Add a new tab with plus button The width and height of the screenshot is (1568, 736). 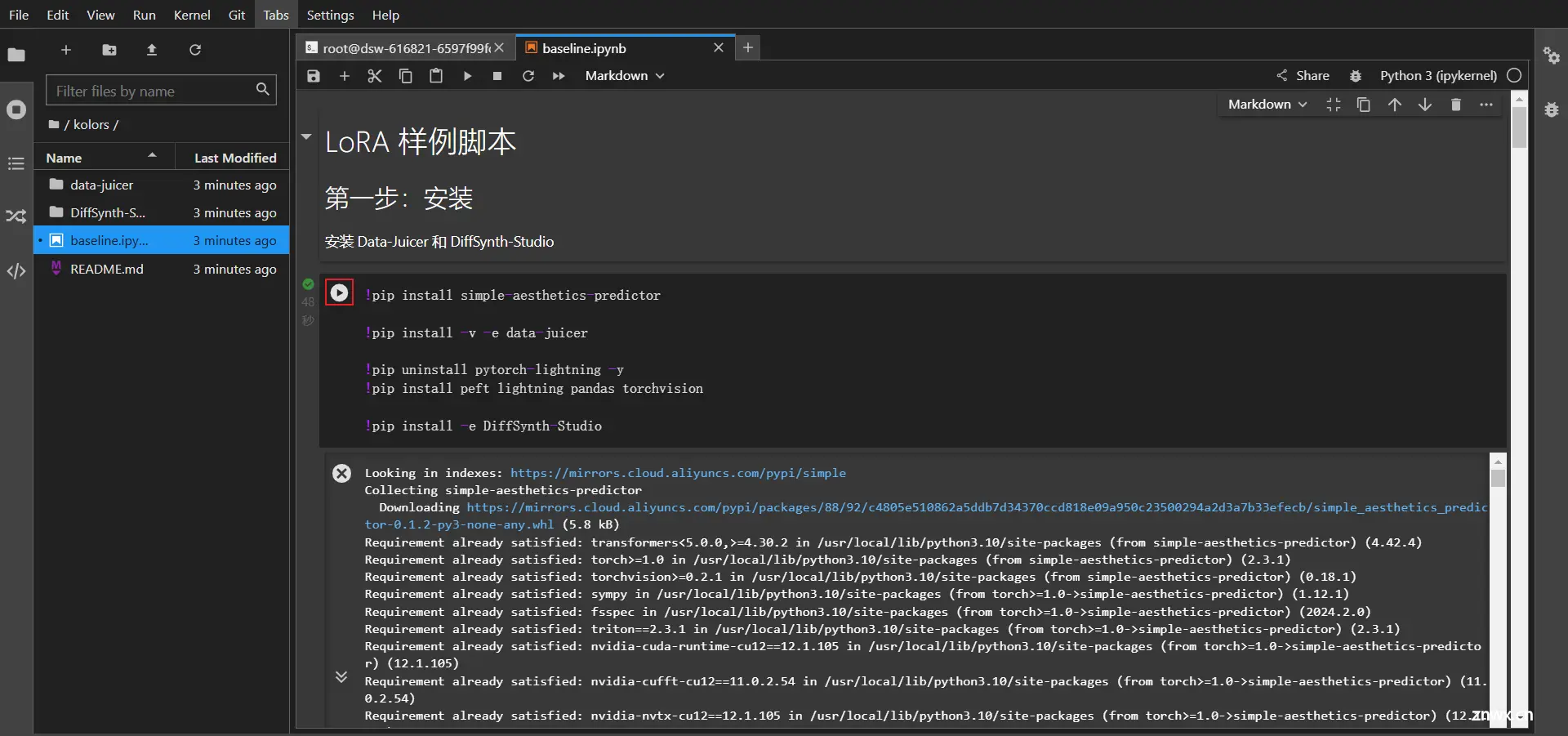747,47
